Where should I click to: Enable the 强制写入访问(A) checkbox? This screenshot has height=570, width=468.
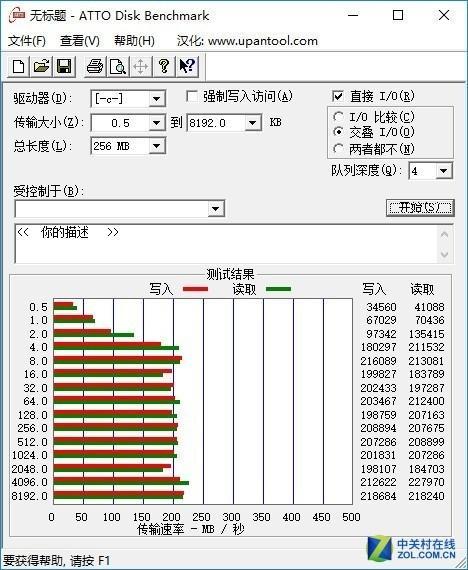coord(192,96)
